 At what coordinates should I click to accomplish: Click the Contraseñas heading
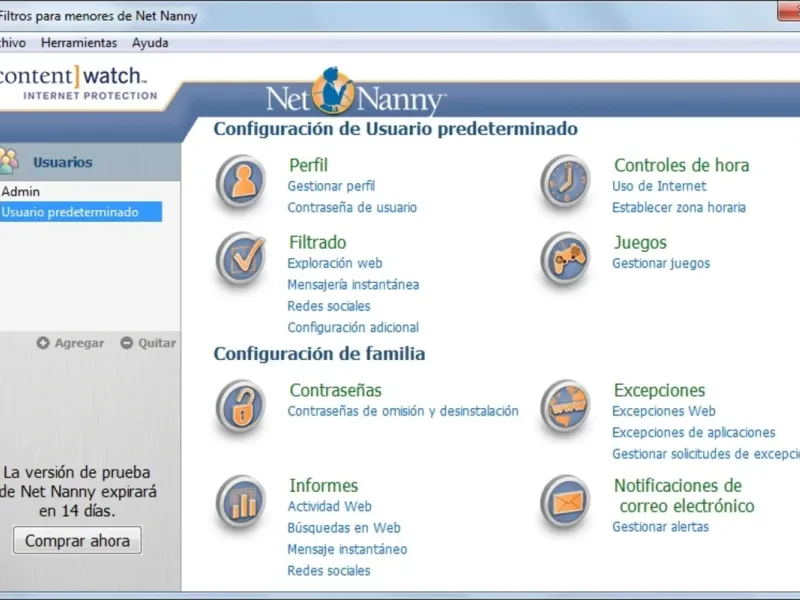tap(335, 390)
